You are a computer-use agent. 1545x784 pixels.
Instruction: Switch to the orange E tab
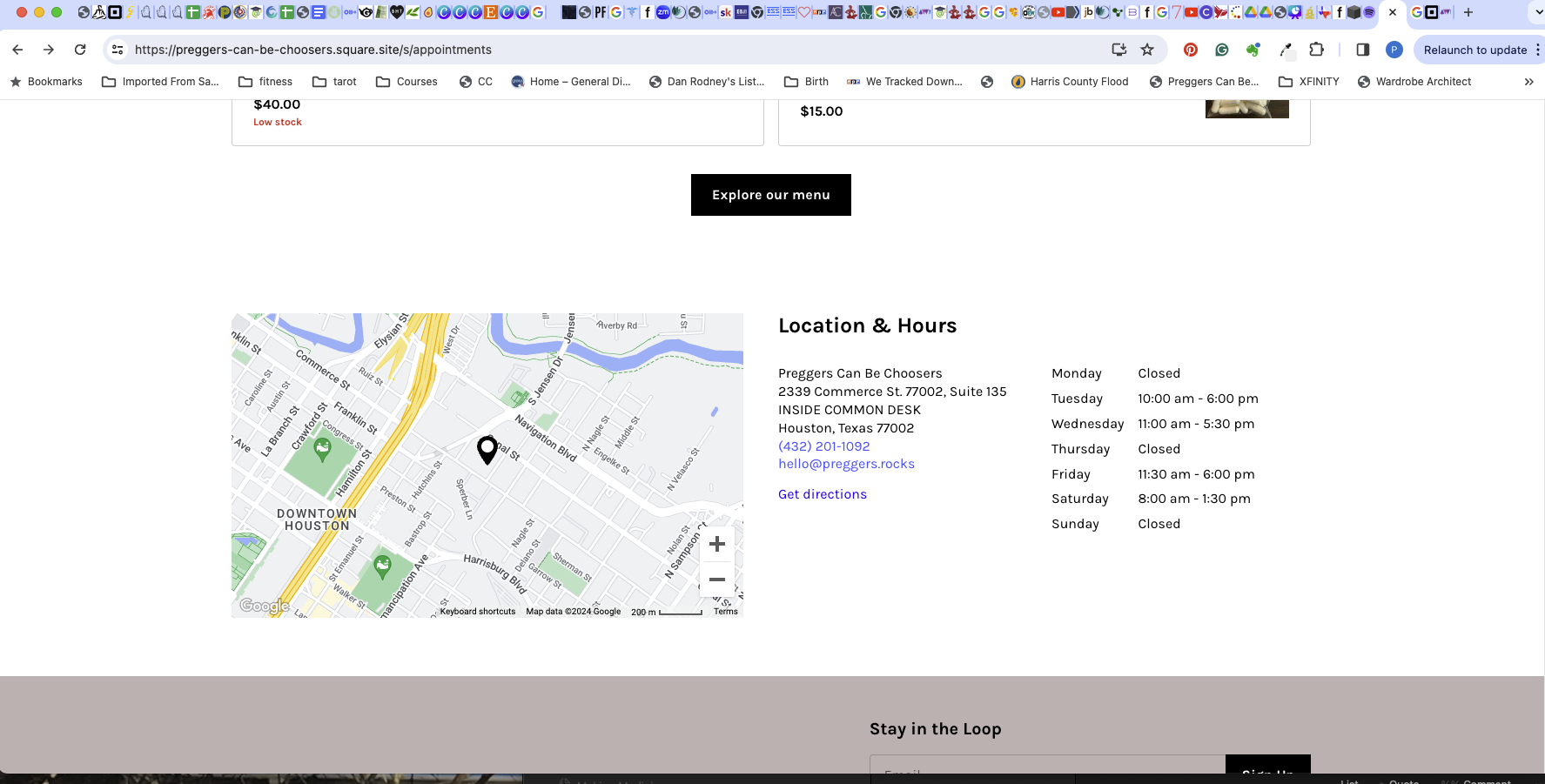pyautogui.click(x=490, y=12)
